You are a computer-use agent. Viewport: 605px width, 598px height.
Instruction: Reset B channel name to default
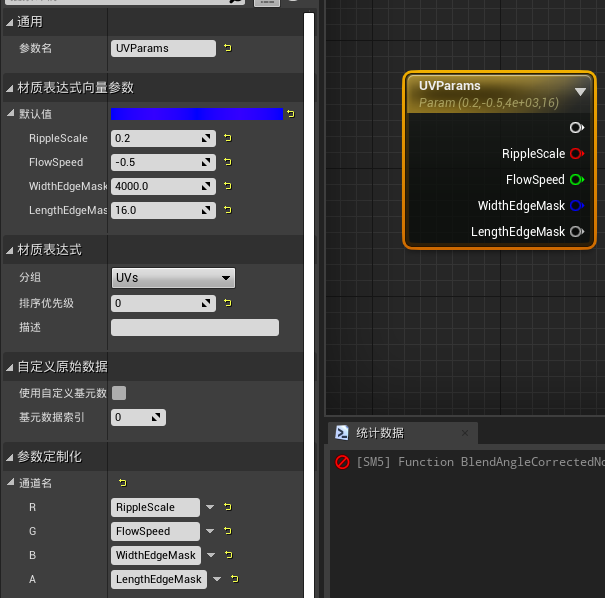[x=229, y=555]
